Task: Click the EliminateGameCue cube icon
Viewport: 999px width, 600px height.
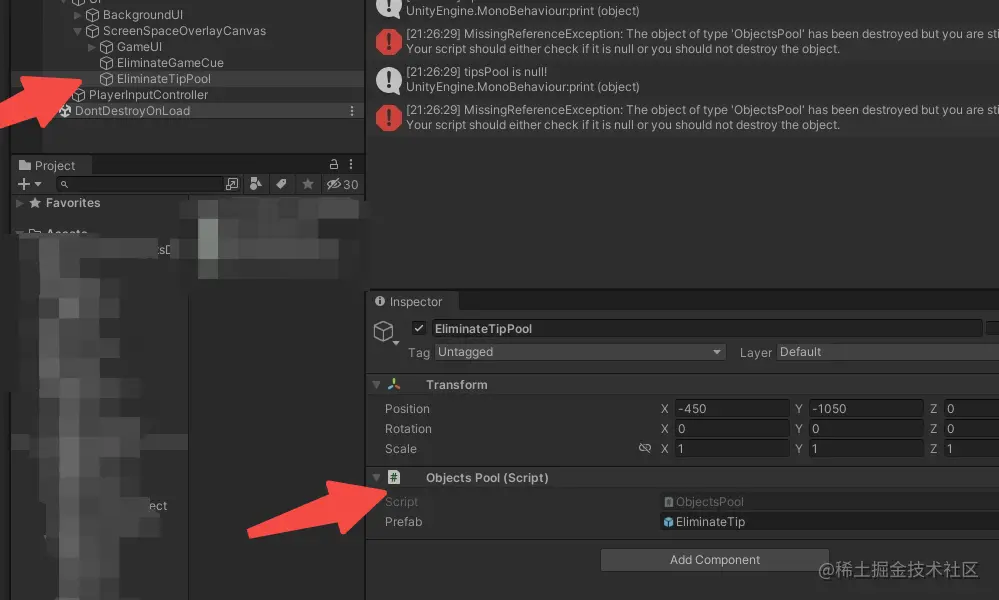Action: (106, 62)
